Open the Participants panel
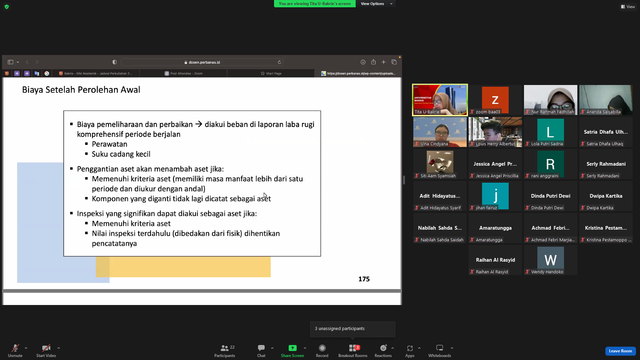 click(224, 350)
